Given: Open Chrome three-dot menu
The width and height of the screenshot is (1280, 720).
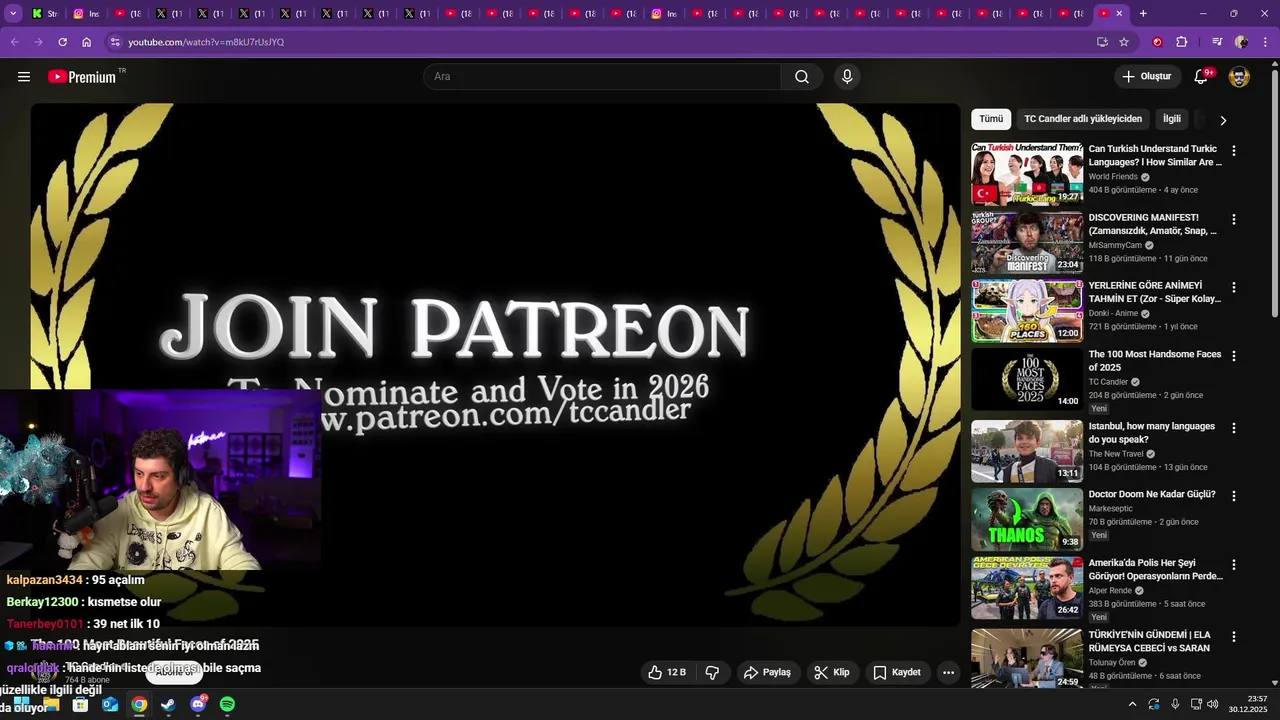Looking at the screenshot, I should point(1266,42).
